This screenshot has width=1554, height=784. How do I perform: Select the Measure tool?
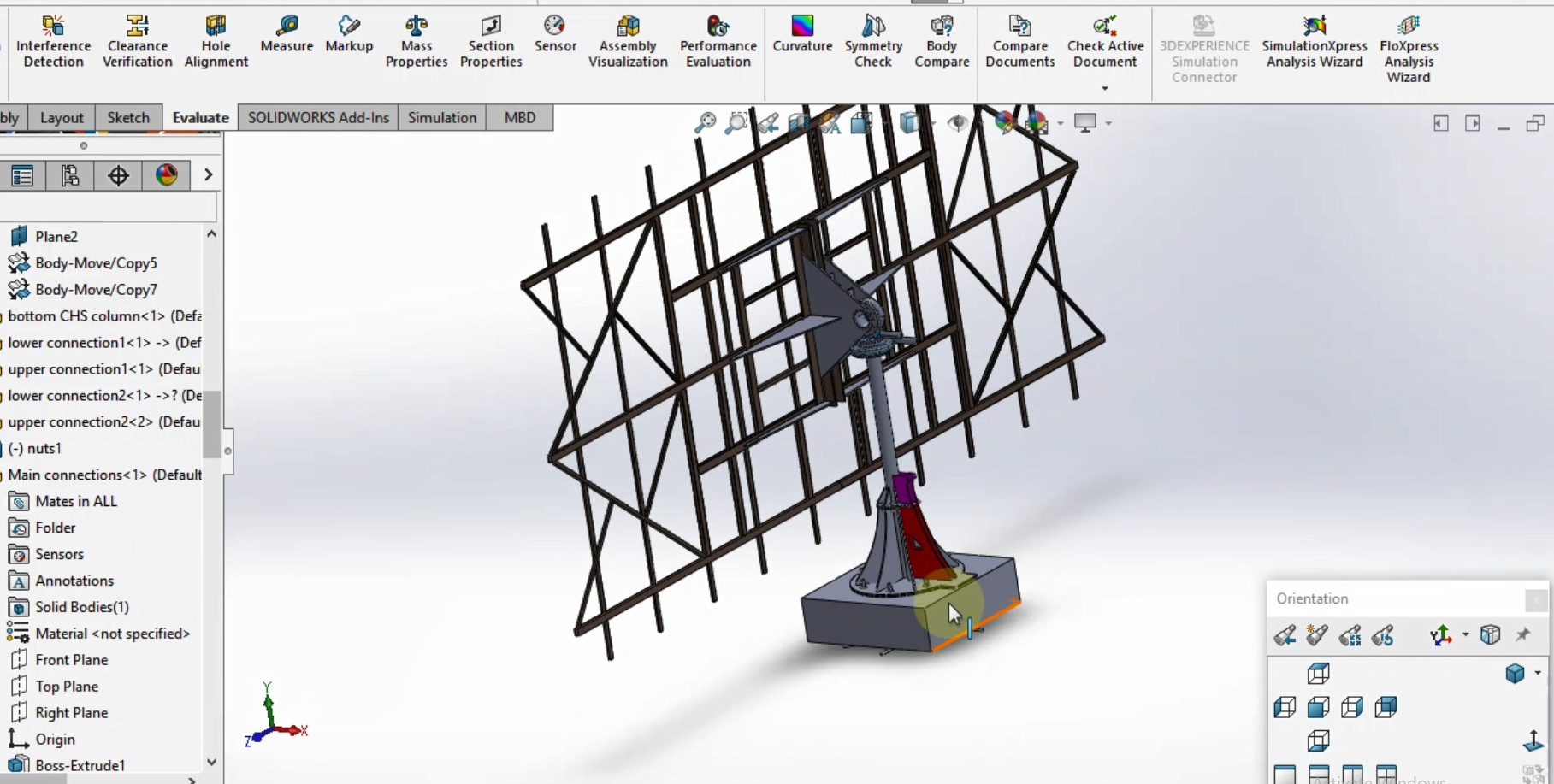coord(287,34)
